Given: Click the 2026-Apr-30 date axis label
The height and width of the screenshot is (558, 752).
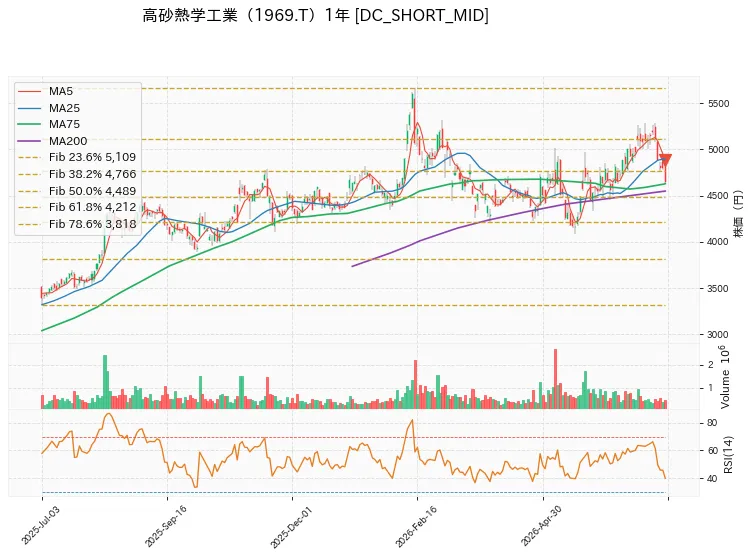Looking at the screenshot, I should click(x=542, y=525).
